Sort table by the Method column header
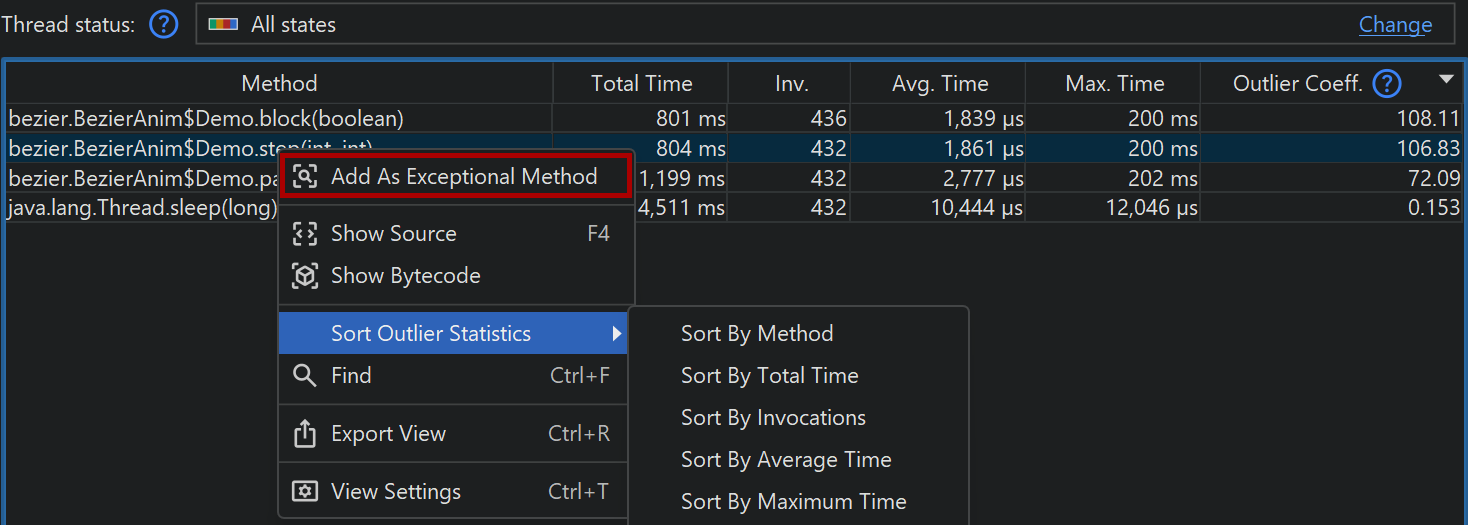Image resolution: width=1468 pixels, height=525 pixels. [279, 84]
